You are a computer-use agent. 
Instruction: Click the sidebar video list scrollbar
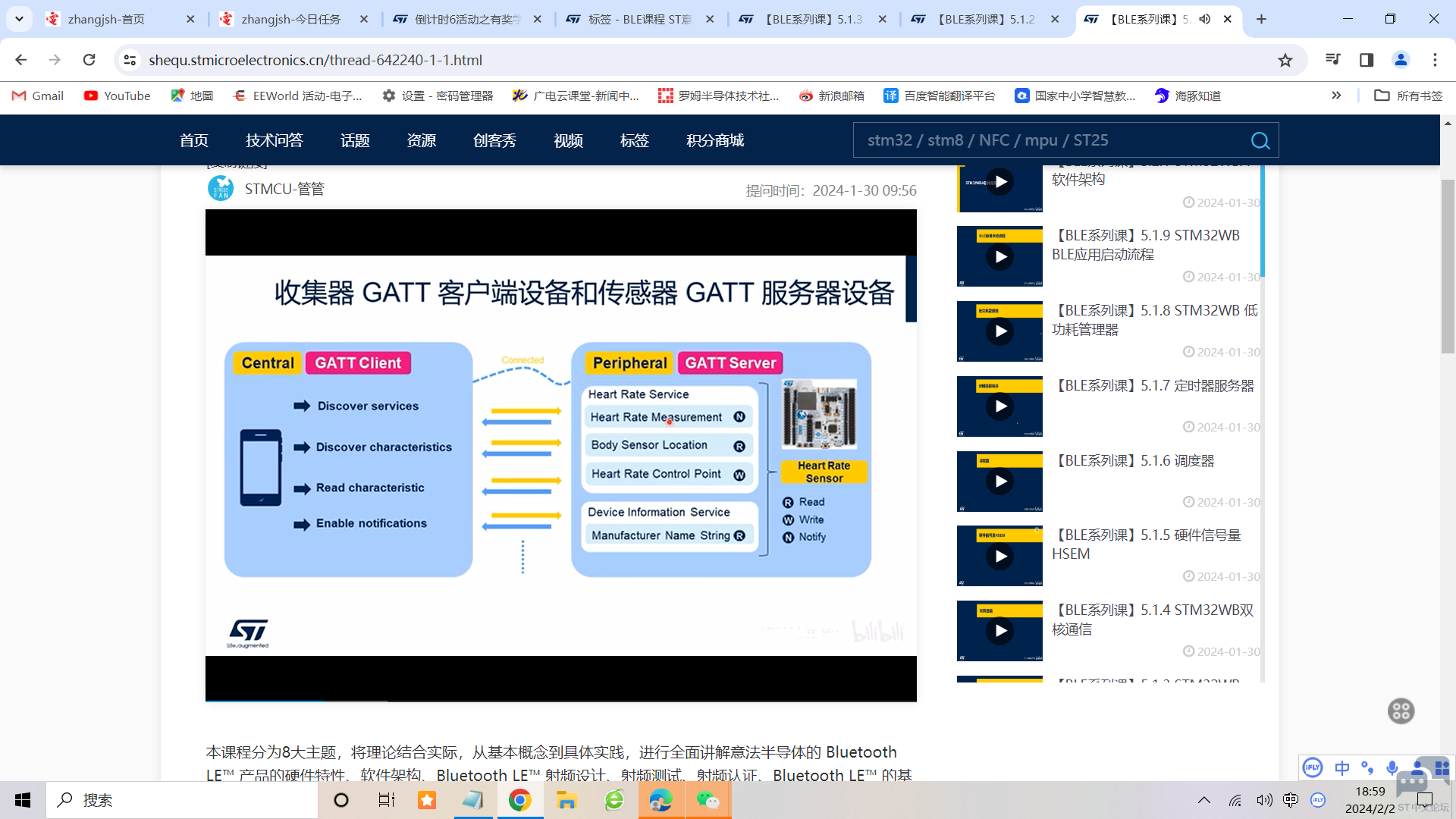tap(1262, 220)
